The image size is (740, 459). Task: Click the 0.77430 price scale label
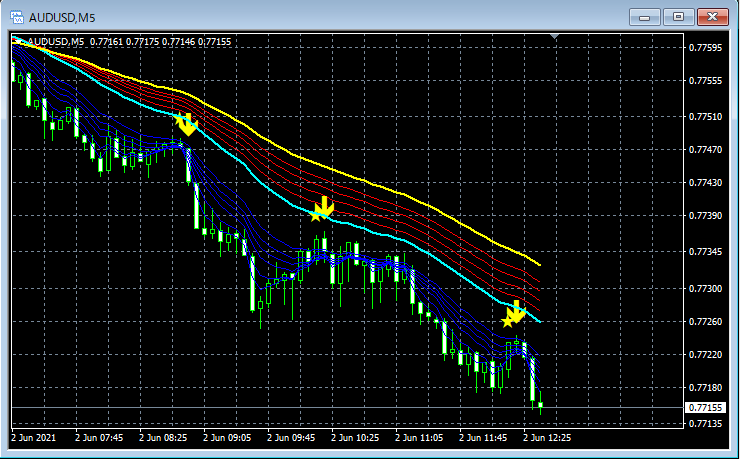705,183
